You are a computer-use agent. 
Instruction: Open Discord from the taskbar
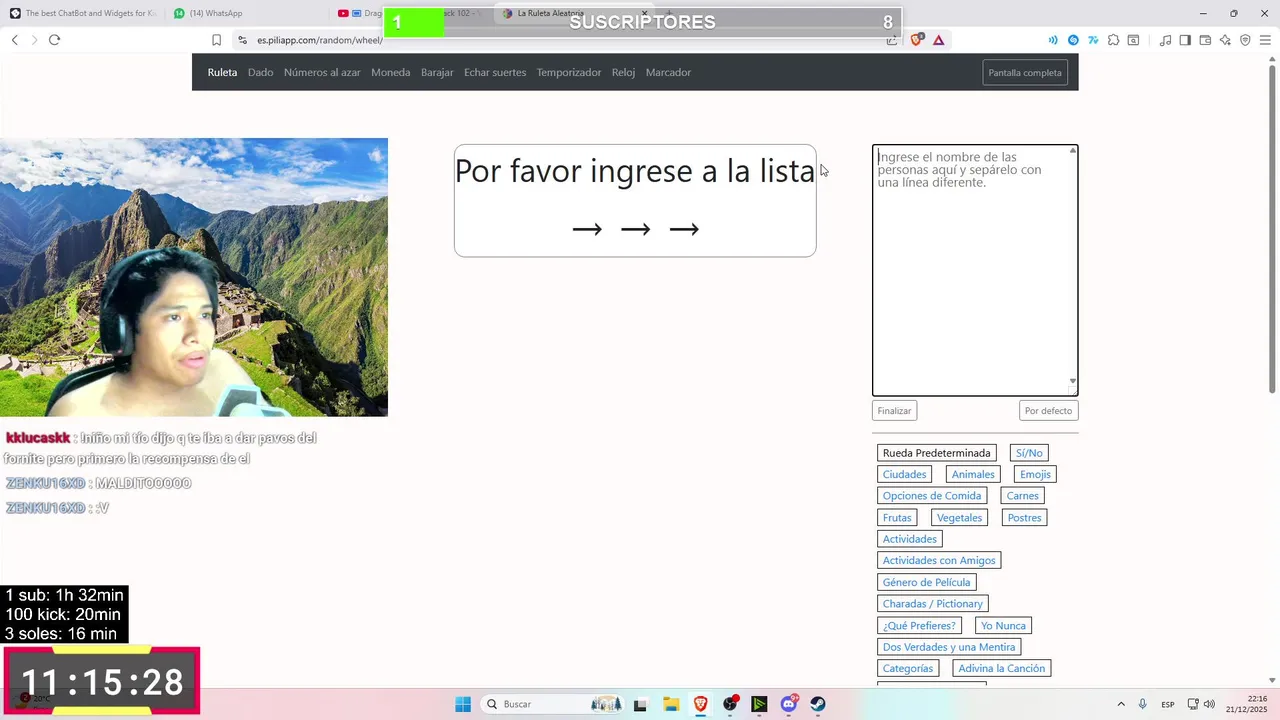[789, 704]
